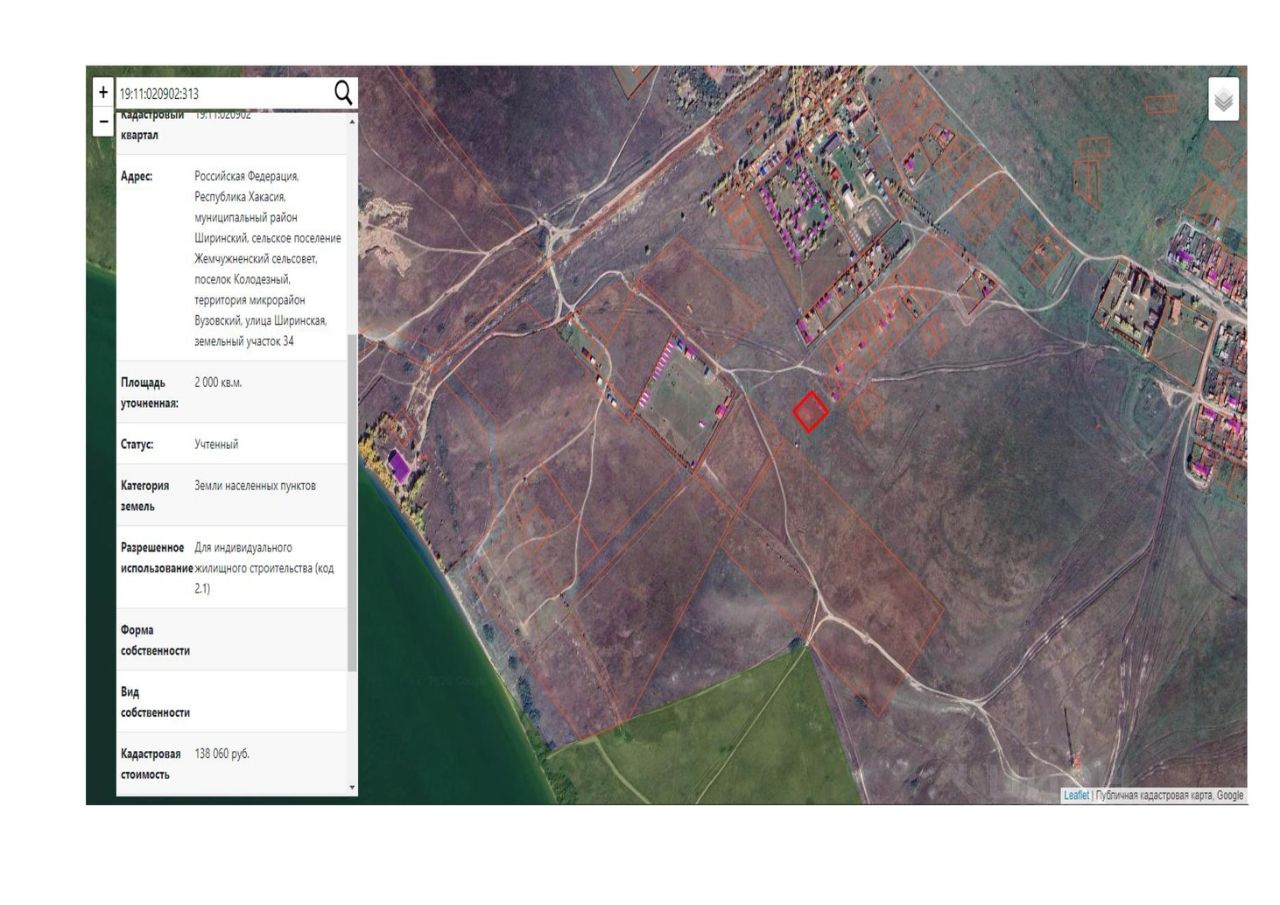Click the "Форма собственности" label
Viewport: 1280px width, 905px height.
click(155, 641)
